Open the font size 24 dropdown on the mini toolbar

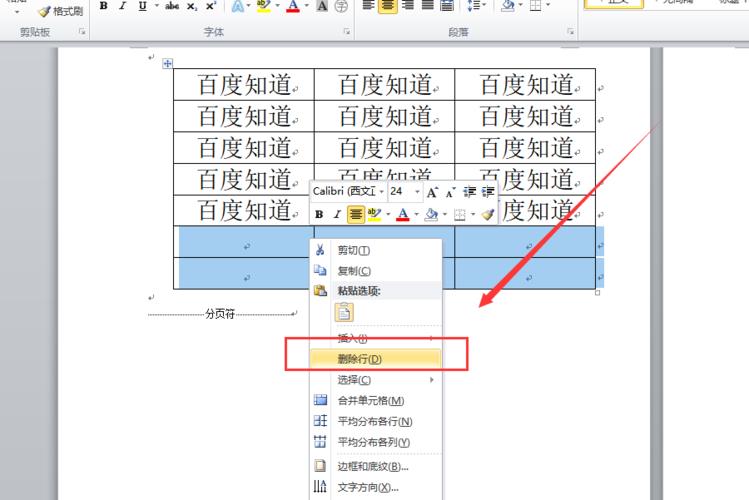417,192
